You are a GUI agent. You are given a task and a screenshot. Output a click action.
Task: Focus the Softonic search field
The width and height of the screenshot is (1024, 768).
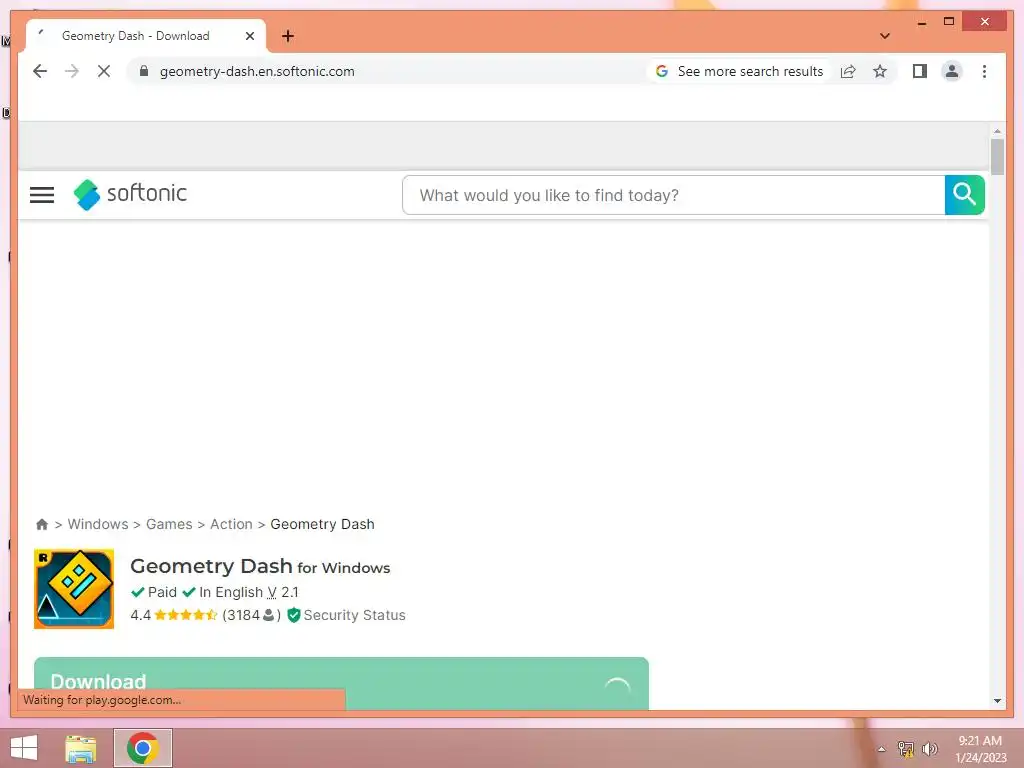tap(673, 195)
